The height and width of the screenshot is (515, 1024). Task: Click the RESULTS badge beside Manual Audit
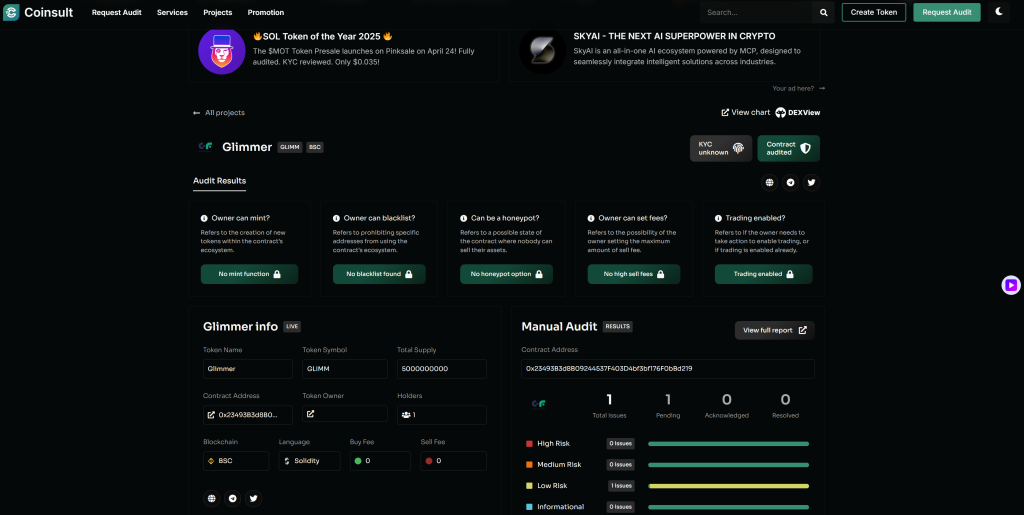618,326
